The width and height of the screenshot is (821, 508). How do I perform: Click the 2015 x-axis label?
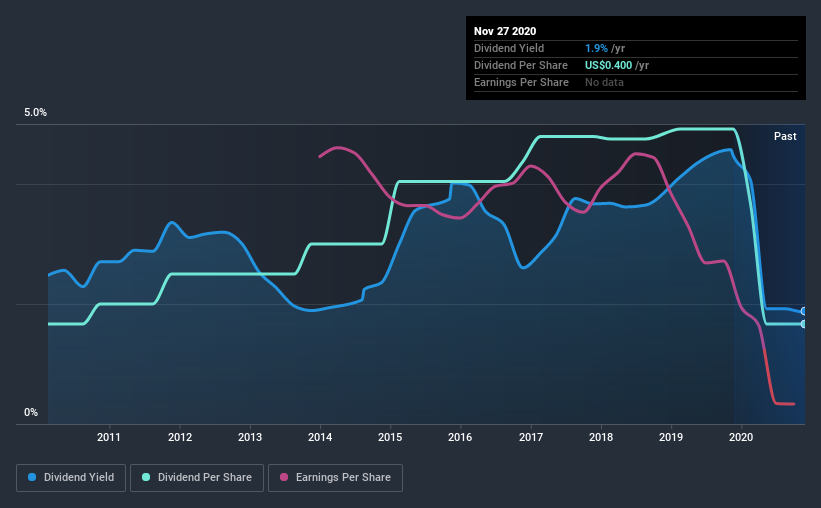(x=390, y=437)
